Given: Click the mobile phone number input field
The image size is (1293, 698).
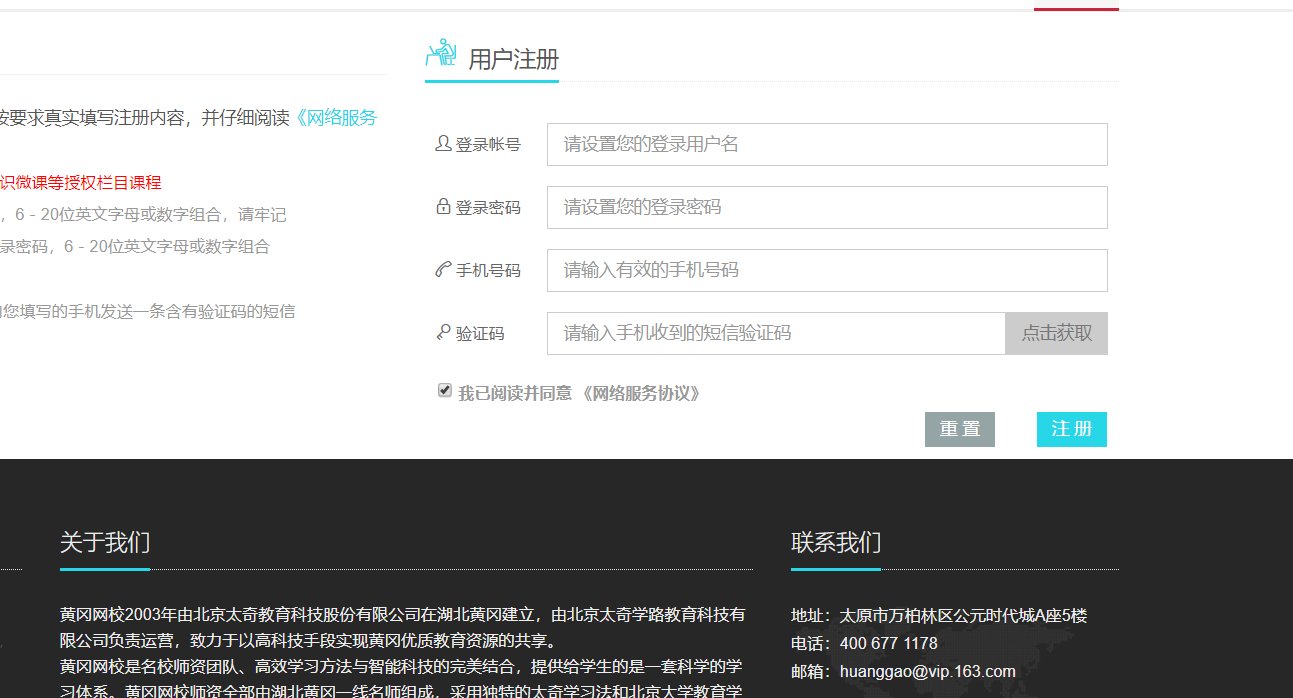Looking at the screenshot, I should click(826, 269).
